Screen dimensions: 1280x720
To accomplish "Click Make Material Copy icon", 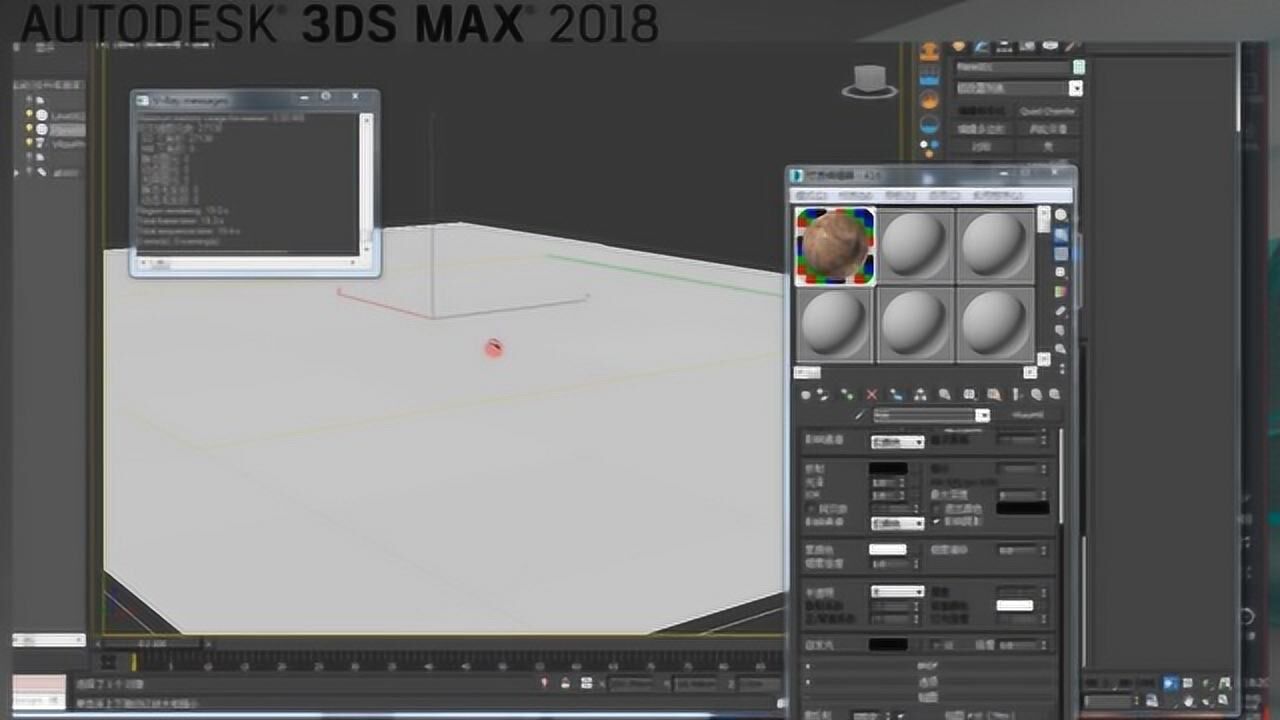I will 896,395.
